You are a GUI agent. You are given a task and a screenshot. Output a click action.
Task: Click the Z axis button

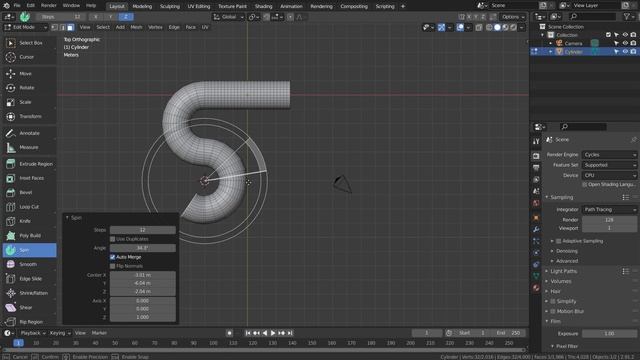click(126, 17)
